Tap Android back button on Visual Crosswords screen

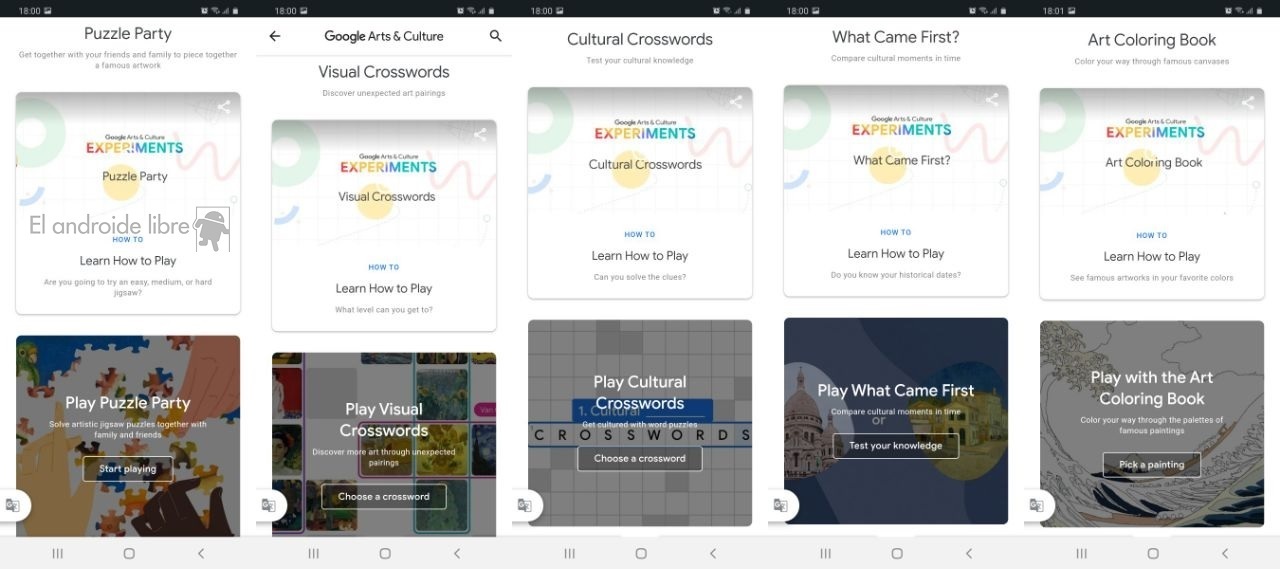pos(457,553)
